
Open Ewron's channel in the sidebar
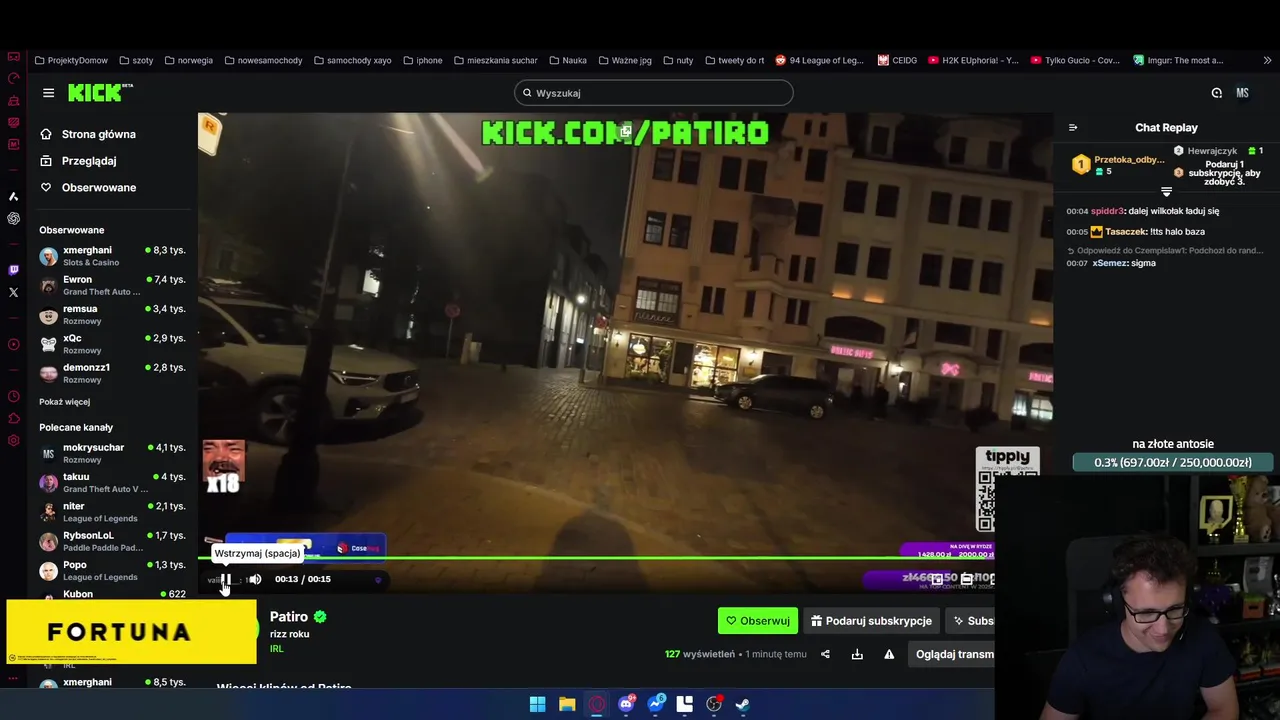click(x=112, y=285)
